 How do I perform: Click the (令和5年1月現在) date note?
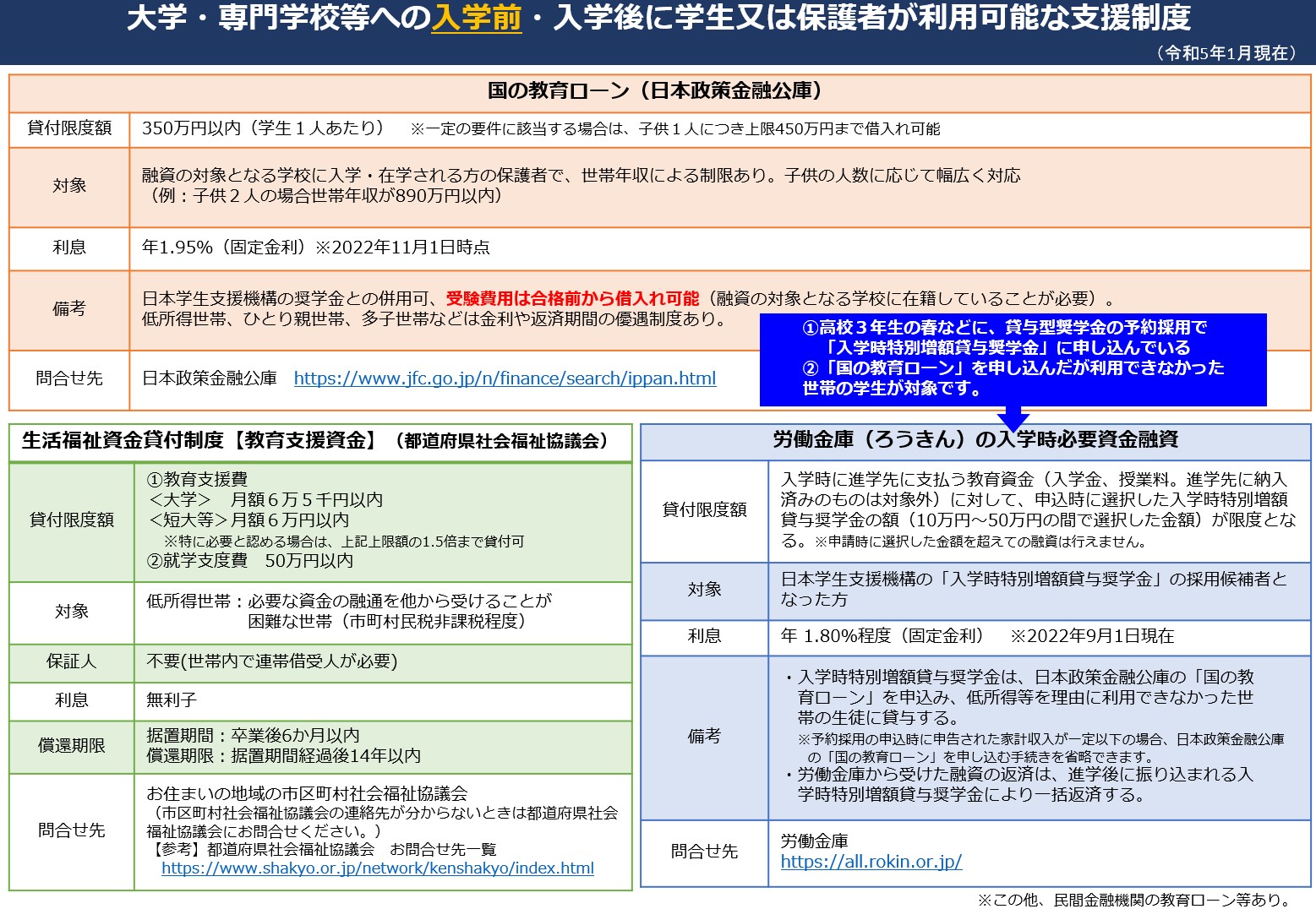(1225, 53)
